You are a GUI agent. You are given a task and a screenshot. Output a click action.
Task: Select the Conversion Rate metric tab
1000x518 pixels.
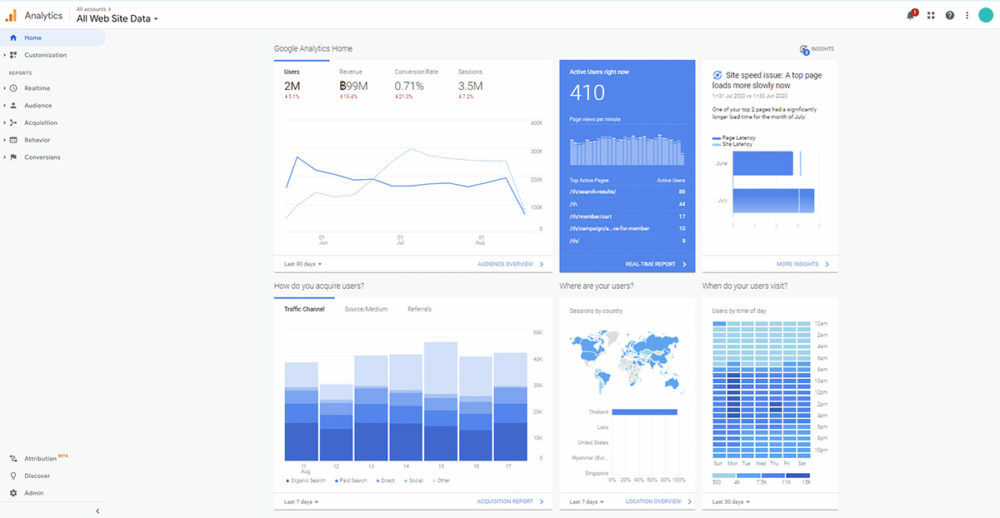pyautogui.click(x=416, y=84)
